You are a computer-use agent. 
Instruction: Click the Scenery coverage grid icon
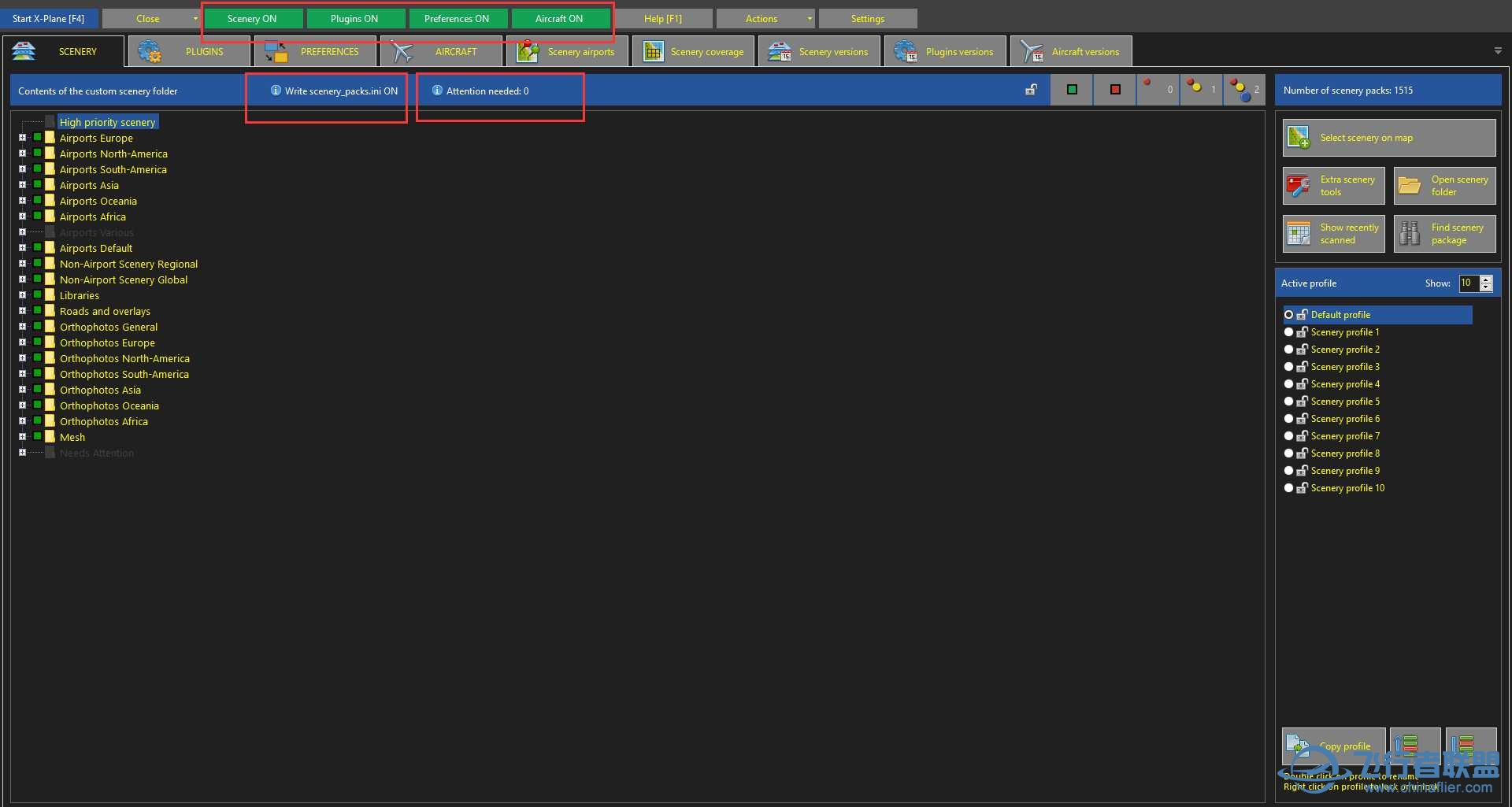click(653, 51)
